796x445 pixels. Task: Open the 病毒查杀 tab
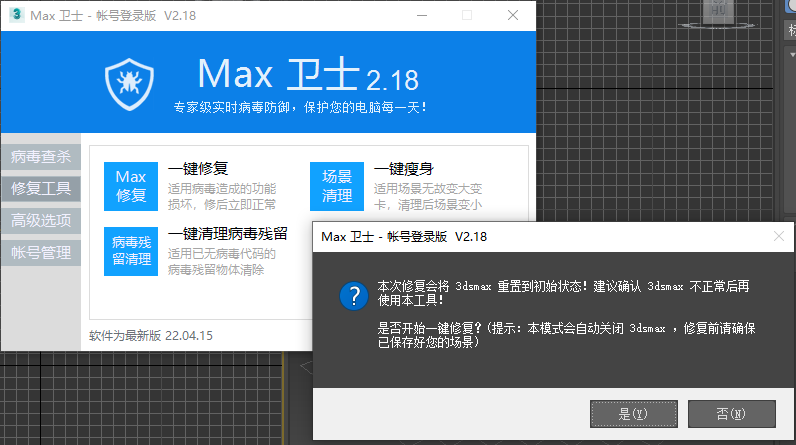tap(41, 157)
